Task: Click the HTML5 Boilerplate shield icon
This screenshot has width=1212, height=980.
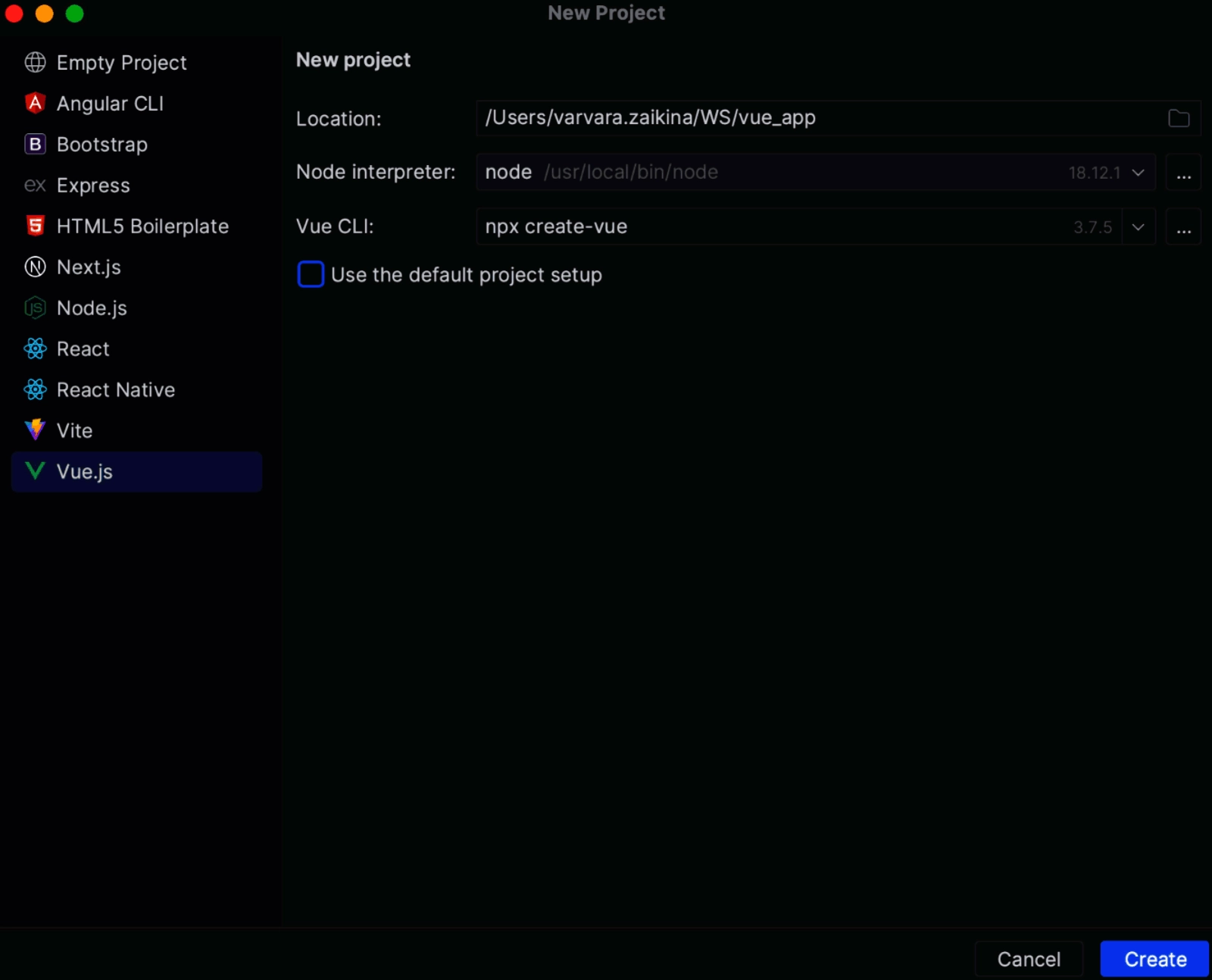Action: [35, 226]
